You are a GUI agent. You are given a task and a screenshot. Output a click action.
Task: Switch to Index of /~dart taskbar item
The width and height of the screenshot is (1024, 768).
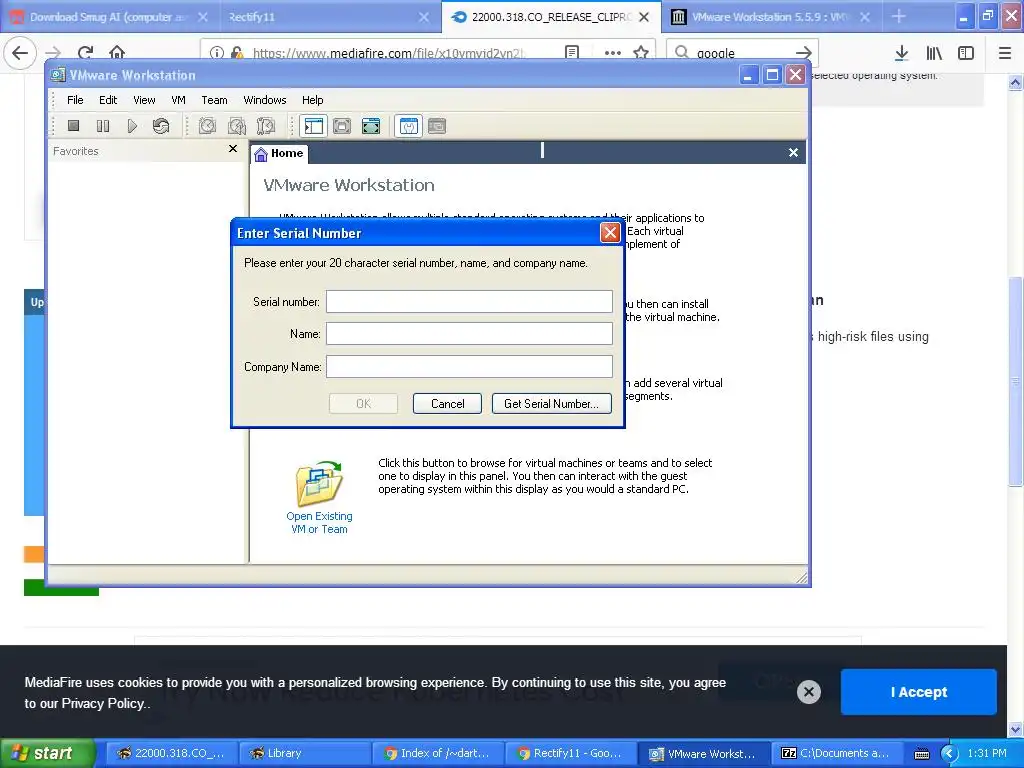pyautogui.click(x=438, y=753)
